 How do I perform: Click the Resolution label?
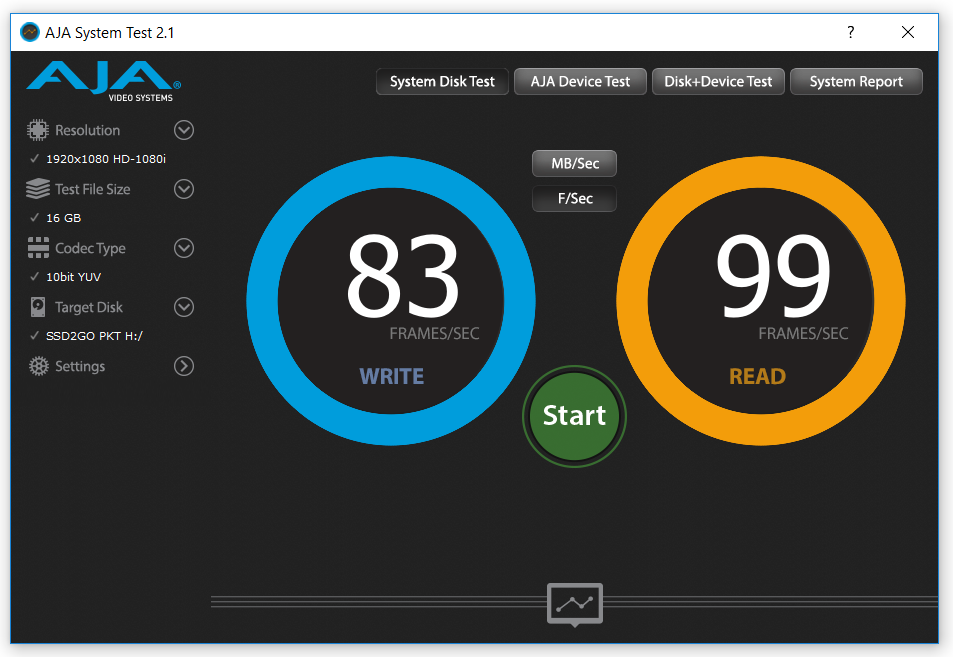pos(88,130)
